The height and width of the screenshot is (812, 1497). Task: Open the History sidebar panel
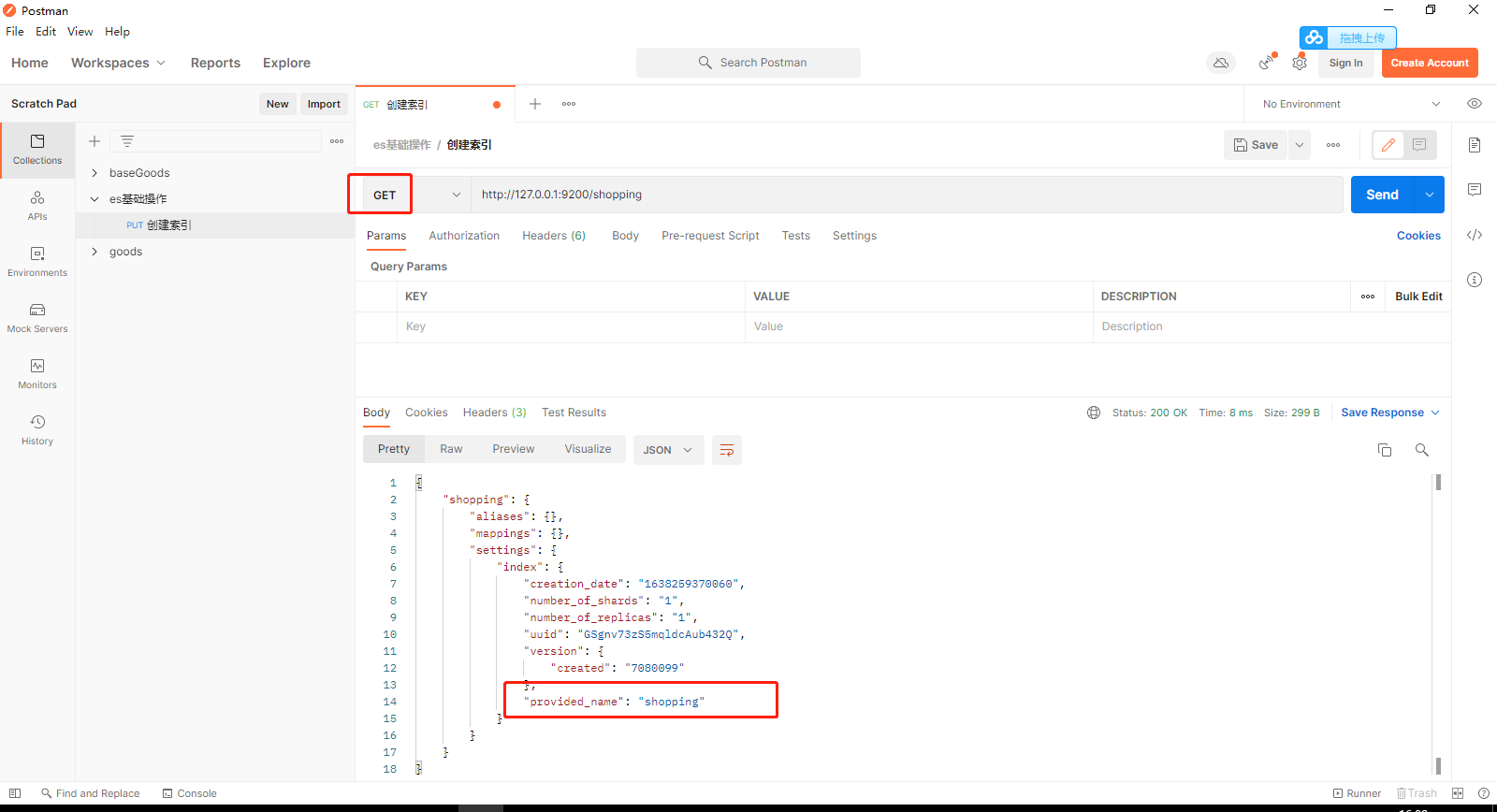pyautogui.click(x=37, y=430)
